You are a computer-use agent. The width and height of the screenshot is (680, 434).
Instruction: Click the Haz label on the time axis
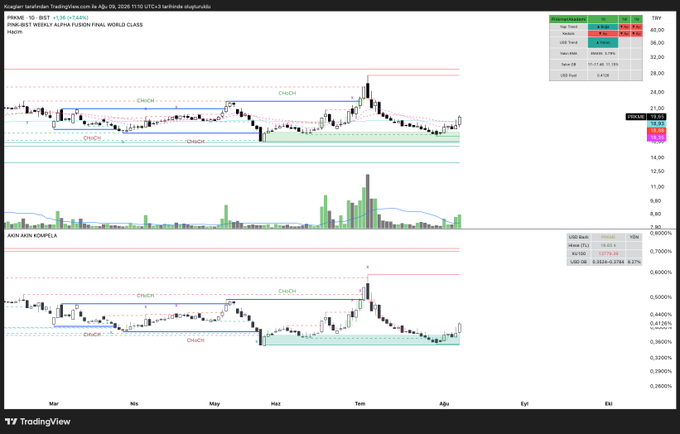pyautogui.click(x=275, y=404)
